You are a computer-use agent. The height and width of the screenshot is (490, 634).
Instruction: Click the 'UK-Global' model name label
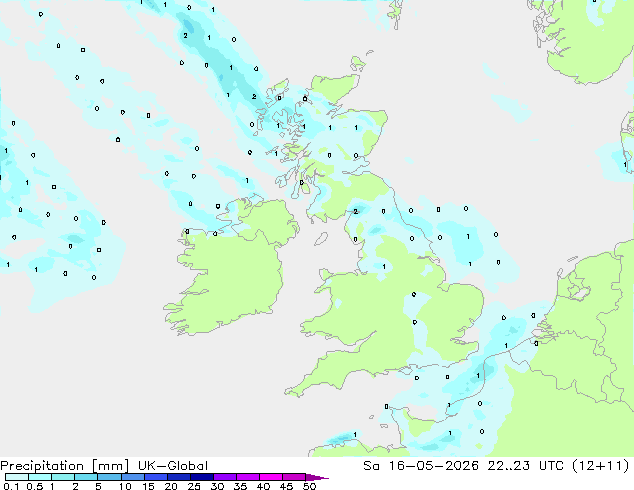pyautogui.click(x=173, y=466)
